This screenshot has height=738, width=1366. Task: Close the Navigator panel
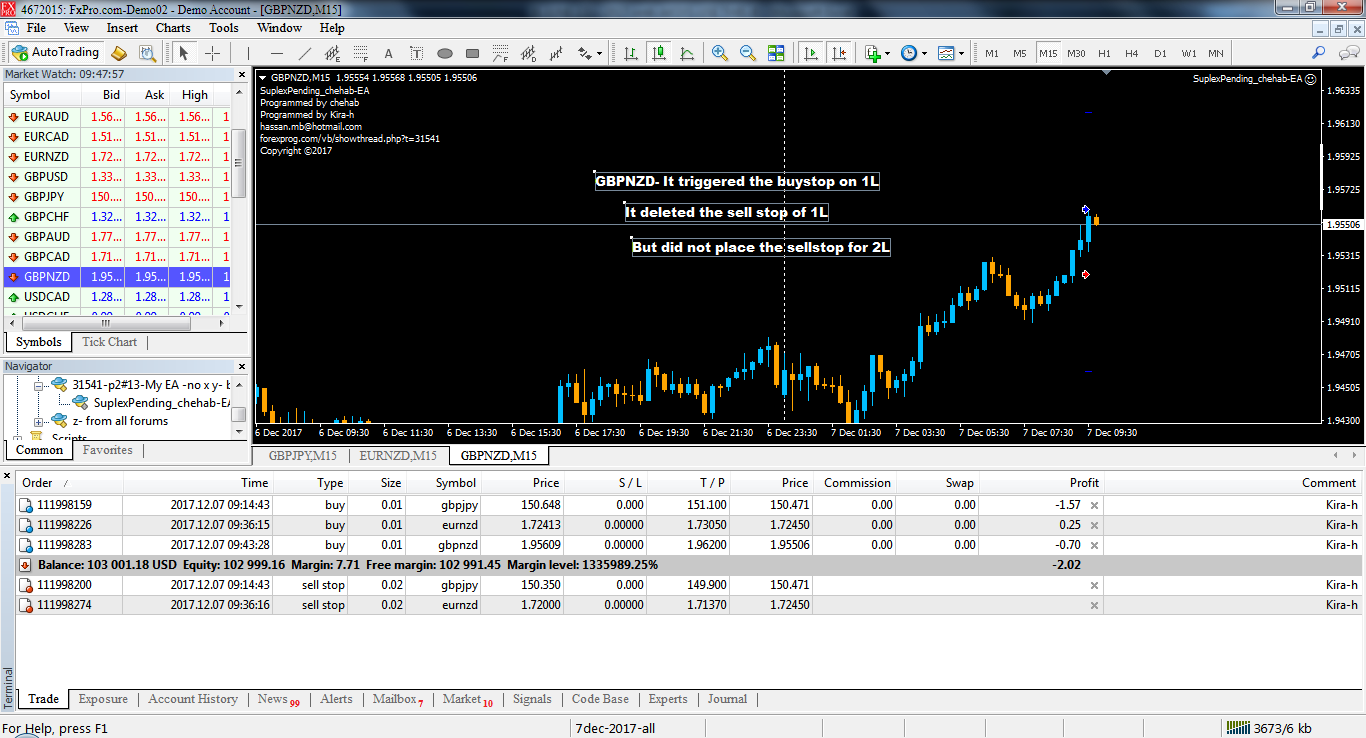tap(241, 366)
